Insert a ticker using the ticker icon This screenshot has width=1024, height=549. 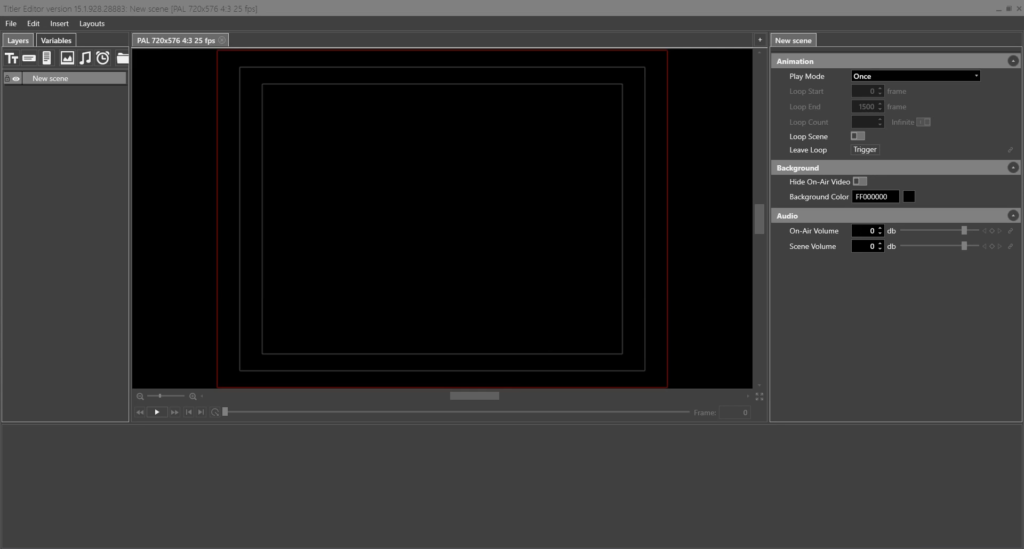tap(29, 59)
